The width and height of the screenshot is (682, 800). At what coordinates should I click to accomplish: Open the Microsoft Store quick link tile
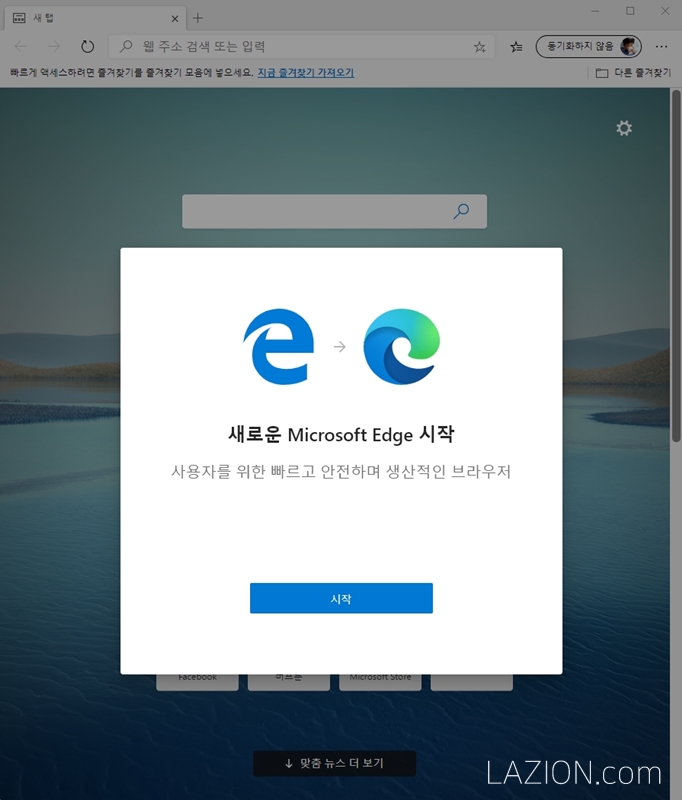coord(380,682)
